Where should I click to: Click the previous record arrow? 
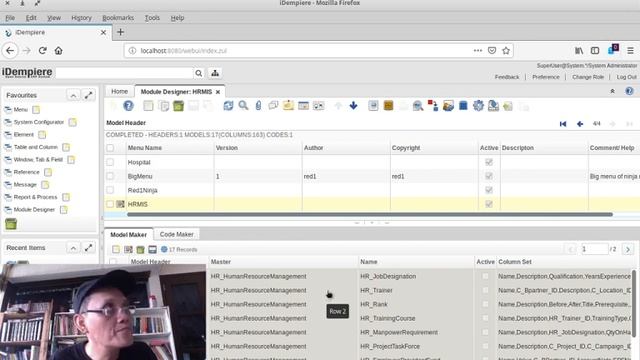coord(580,124)
